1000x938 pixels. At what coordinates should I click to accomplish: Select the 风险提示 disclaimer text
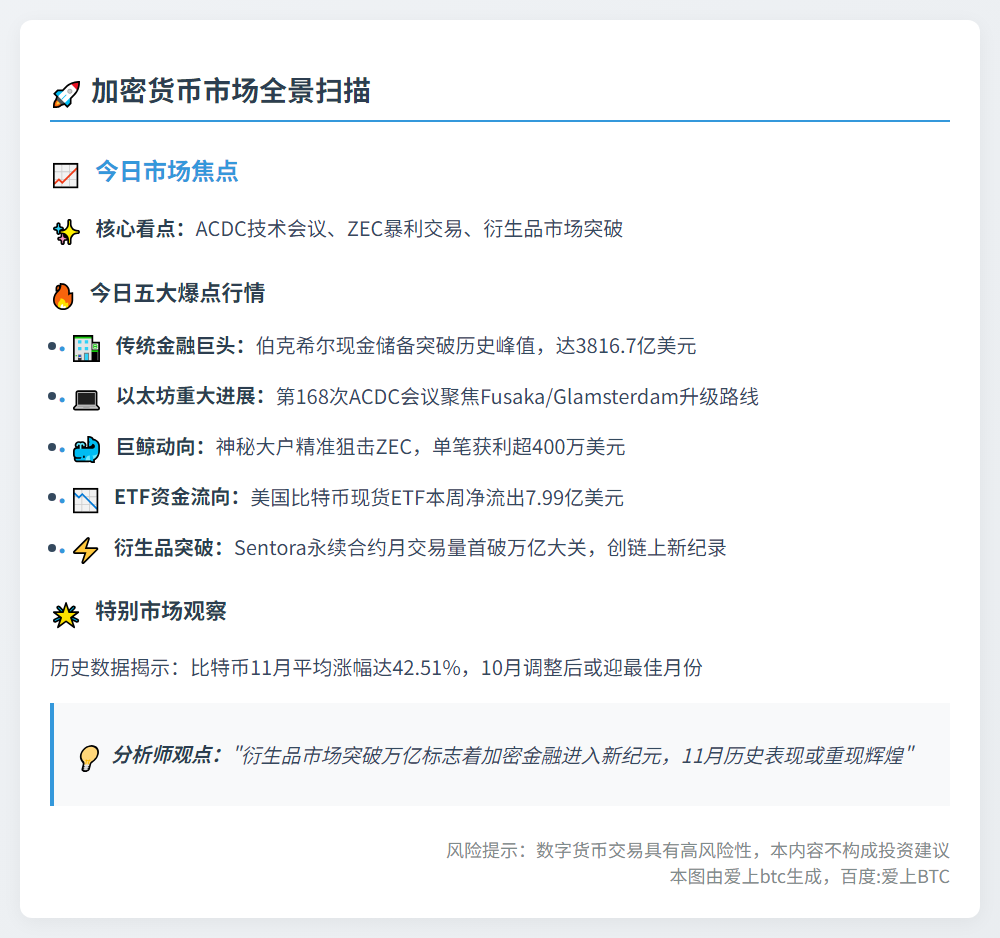[x=698, y=851]
